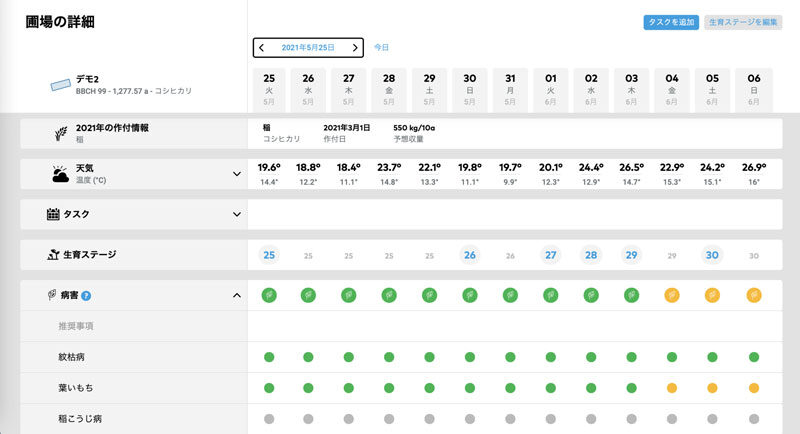Go to previous date range with left arrow
The width and height of the screenshot is (800, 434).
point(262,47)
